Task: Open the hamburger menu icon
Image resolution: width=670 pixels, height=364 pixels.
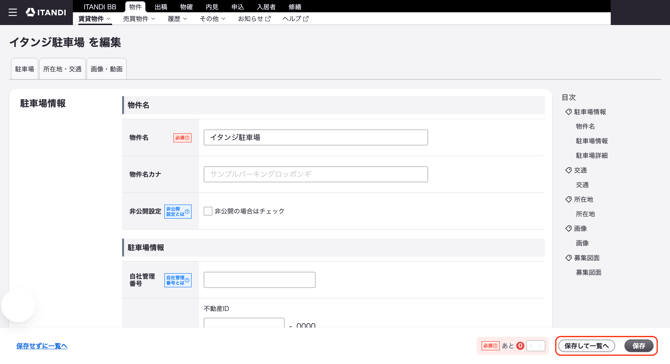Action: click(13, 12)
